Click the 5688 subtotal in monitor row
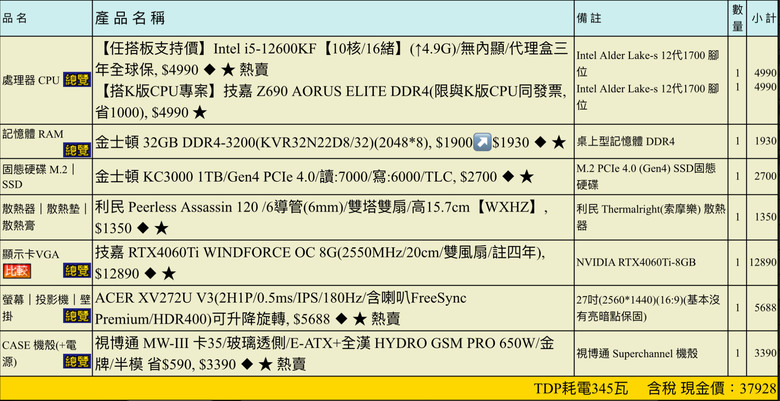 point(765,308)
